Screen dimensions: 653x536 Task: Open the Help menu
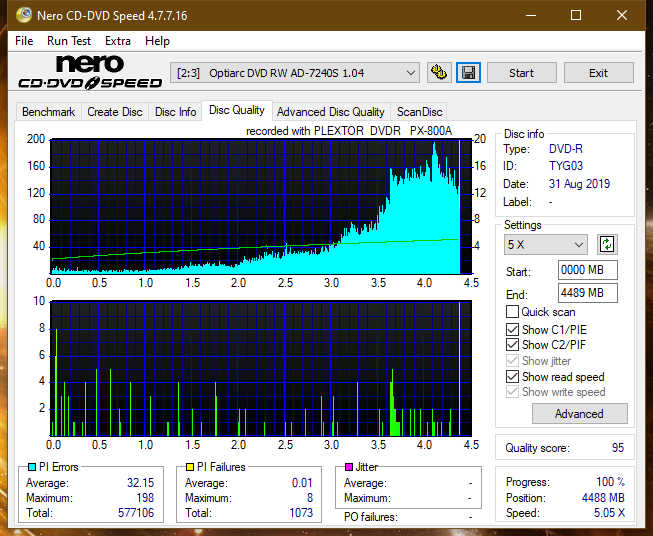[x=157, y=41]
